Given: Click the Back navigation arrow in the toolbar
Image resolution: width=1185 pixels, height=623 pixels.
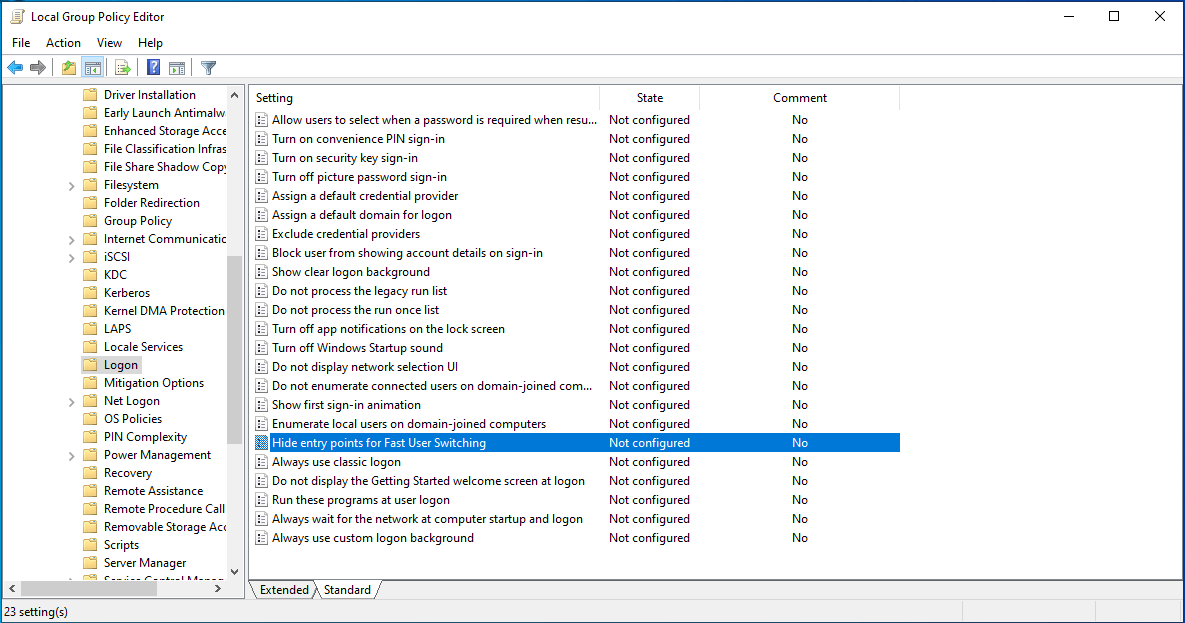Looking at the screenshot, I should coord(14,67).
